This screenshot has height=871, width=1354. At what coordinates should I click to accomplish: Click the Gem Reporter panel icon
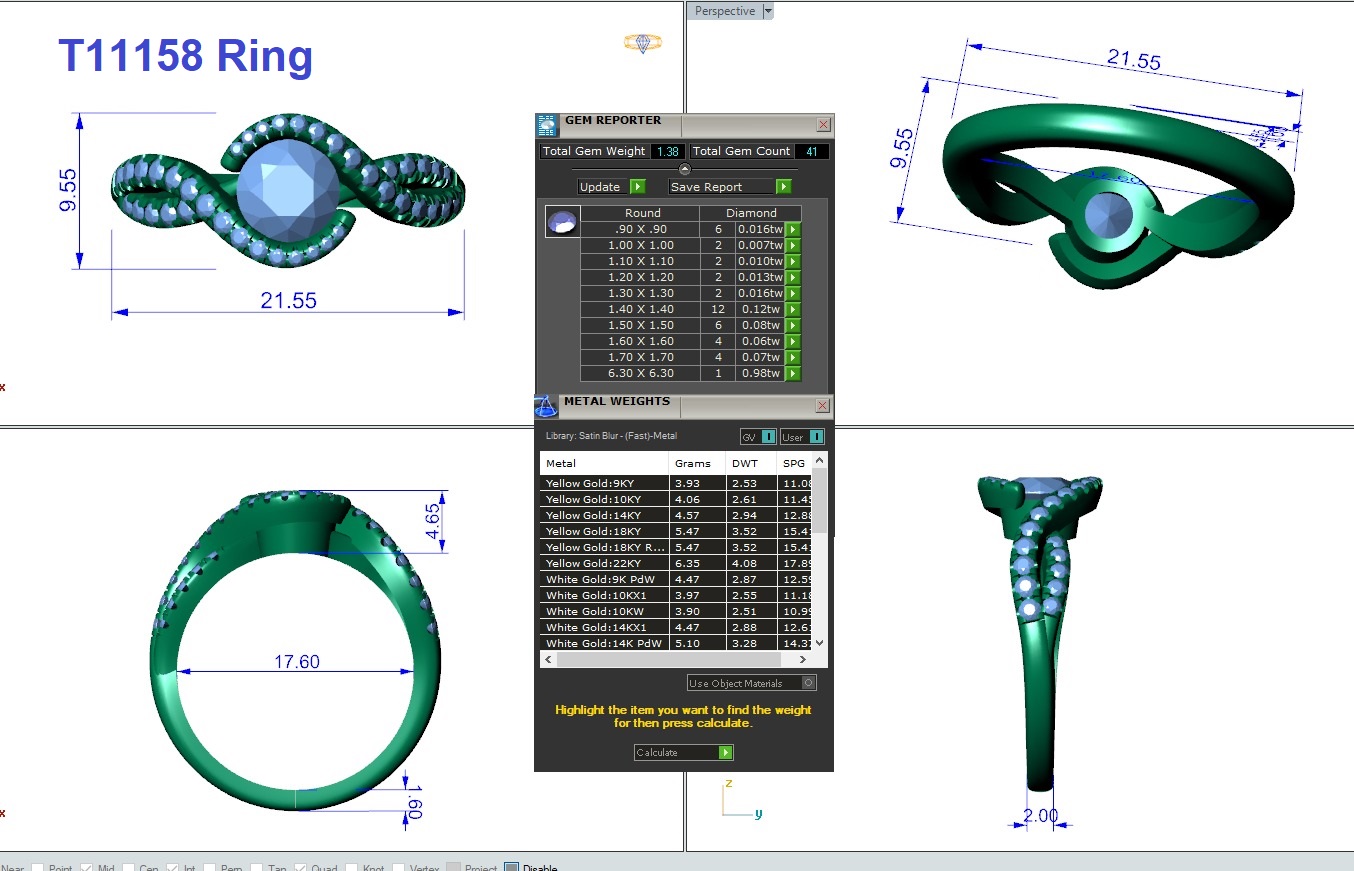(x=546, y=125)
